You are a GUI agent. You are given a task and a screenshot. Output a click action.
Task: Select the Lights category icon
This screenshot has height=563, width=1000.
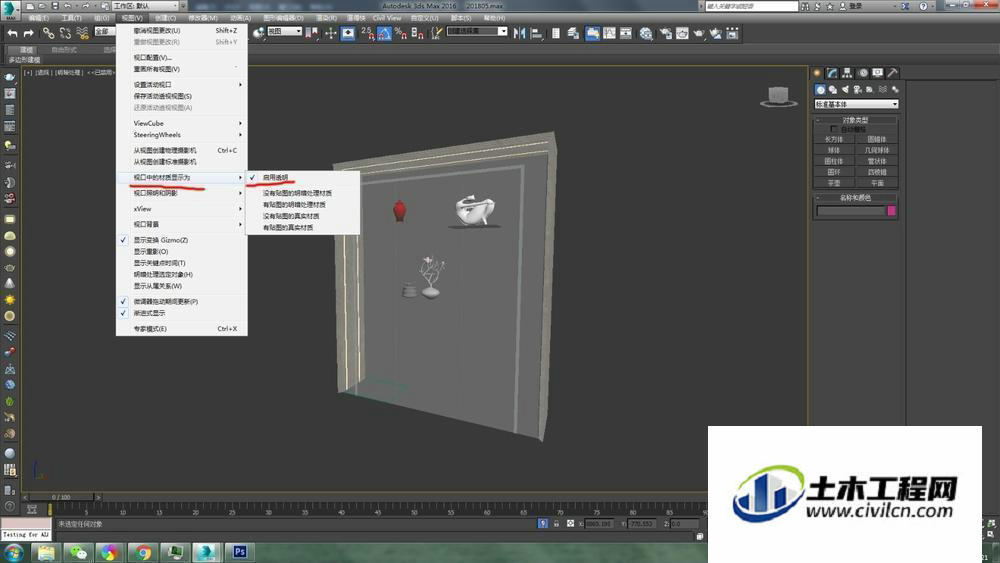click(x=845, y=90)
